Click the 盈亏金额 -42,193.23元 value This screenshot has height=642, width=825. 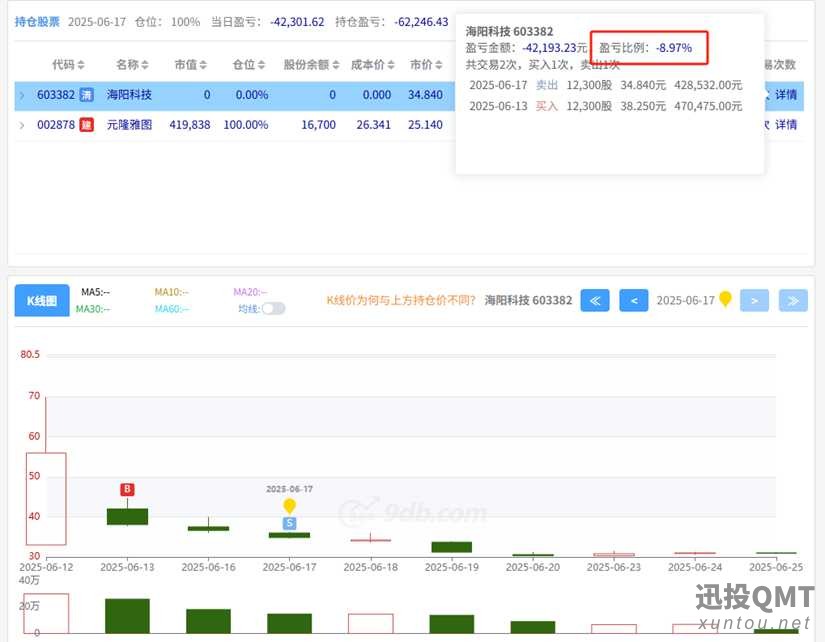point(555,48)
